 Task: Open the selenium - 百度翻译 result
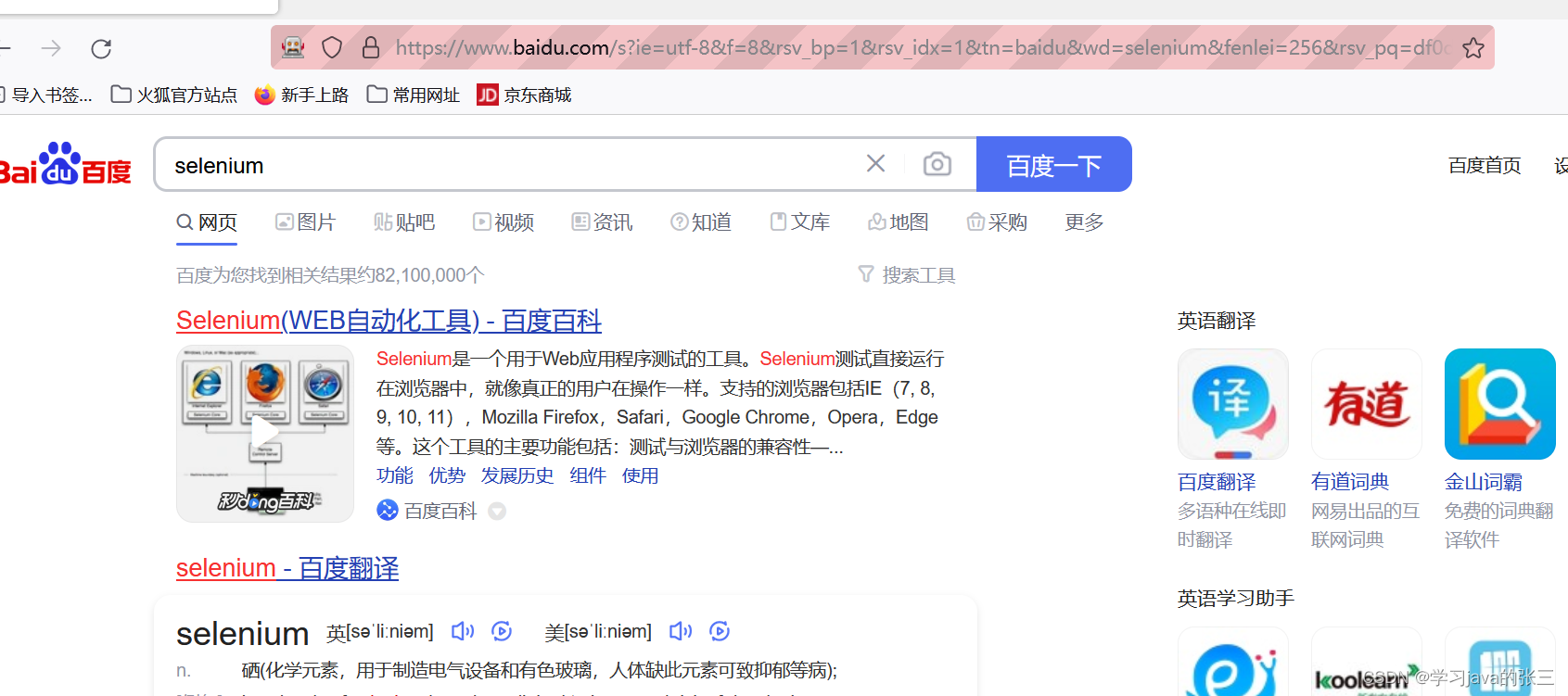287,568
